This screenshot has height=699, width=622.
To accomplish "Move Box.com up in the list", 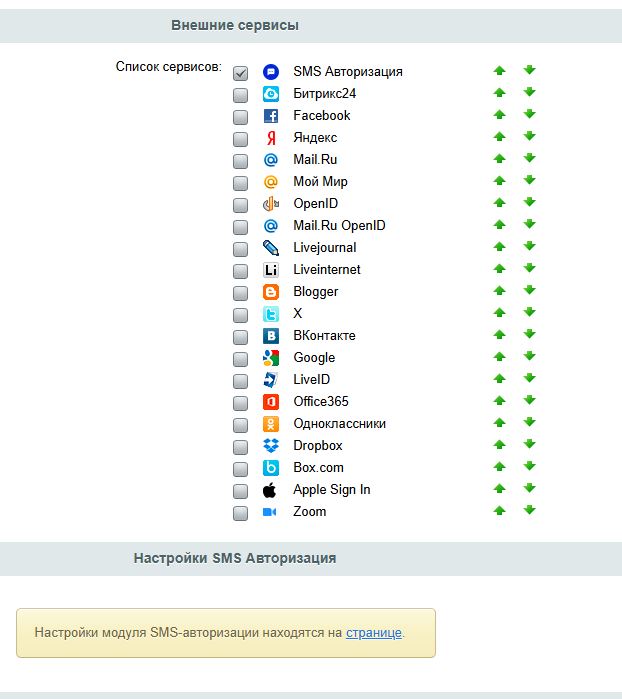I will pos(499,468).
